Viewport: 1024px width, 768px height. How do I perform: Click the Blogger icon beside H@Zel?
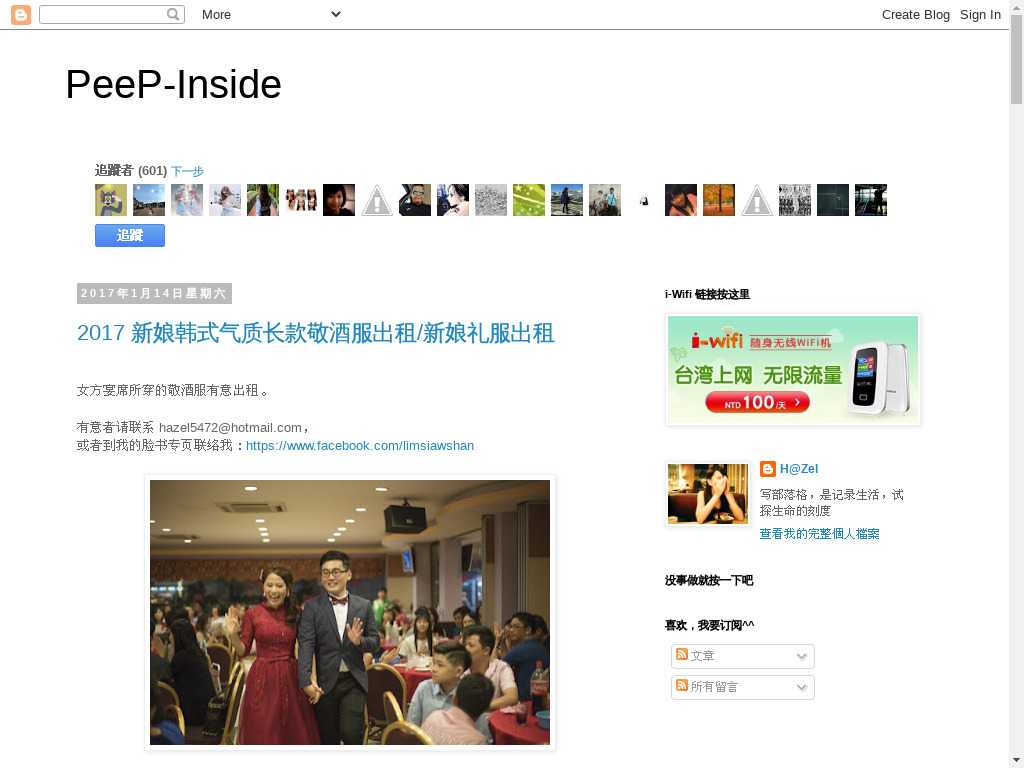(x=767, y=469)
